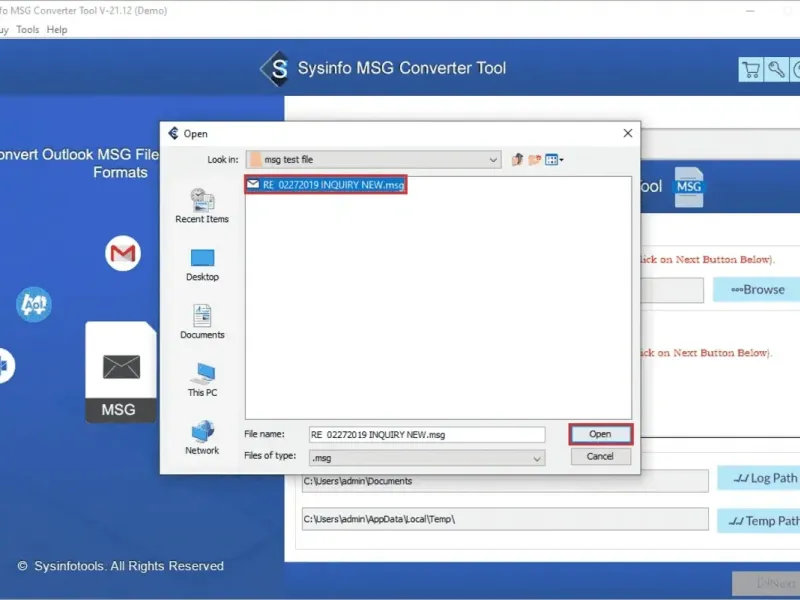Browse the Network location
800x600 pixels.
pyautogui.click(x=202, y=438)
